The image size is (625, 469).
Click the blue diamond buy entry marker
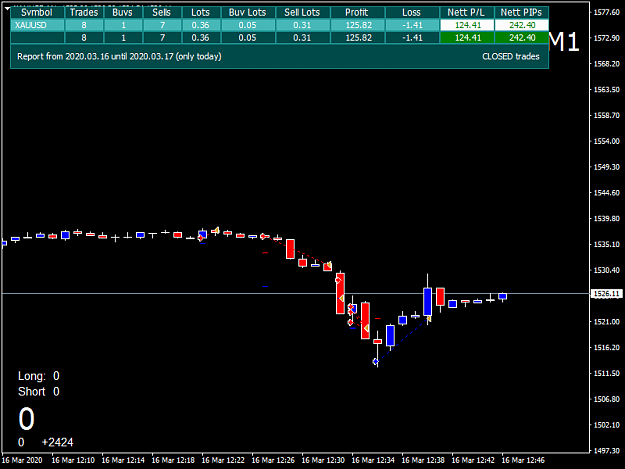coord(375,361)
